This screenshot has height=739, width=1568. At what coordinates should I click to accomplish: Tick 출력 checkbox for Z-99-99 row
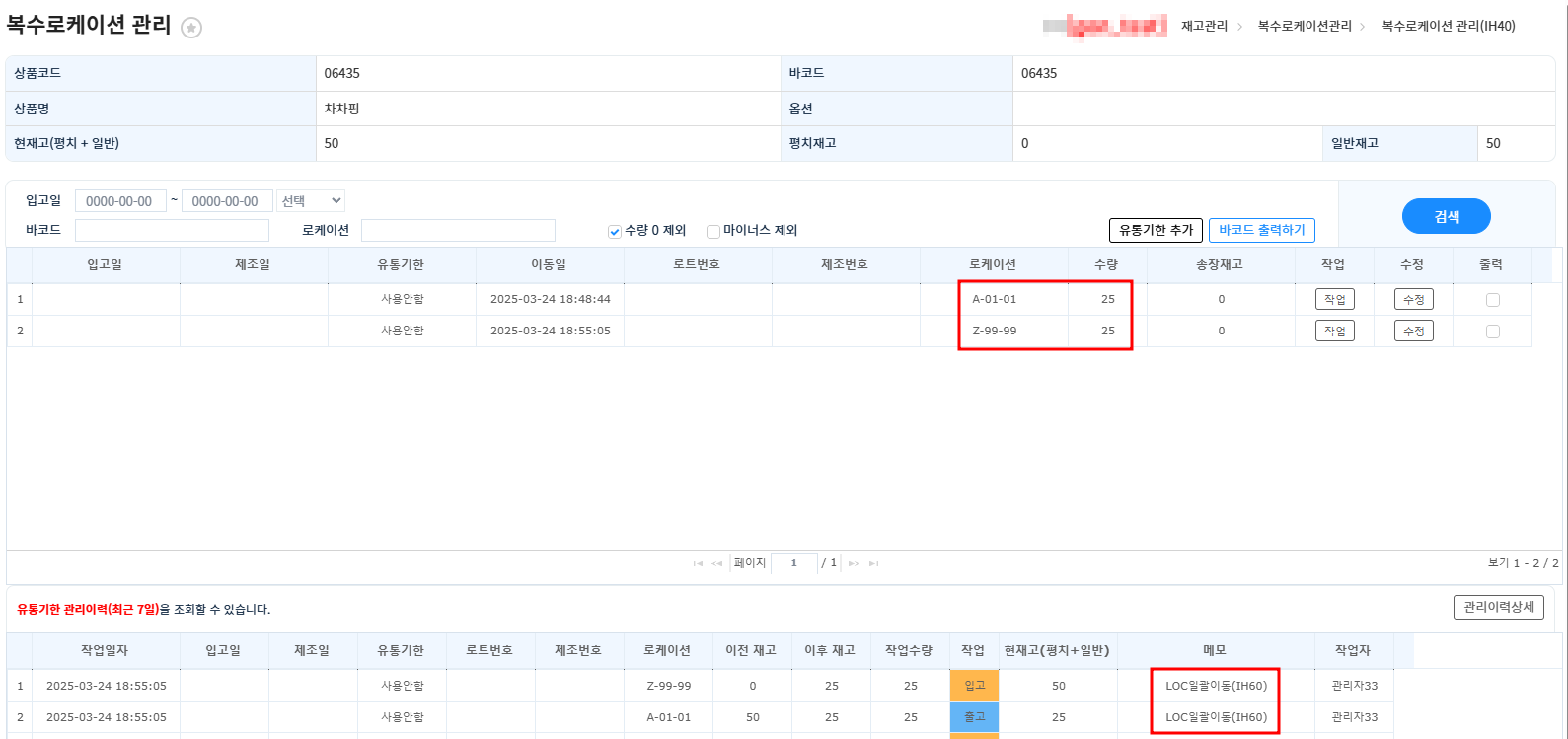click(x=1492, y=332)
